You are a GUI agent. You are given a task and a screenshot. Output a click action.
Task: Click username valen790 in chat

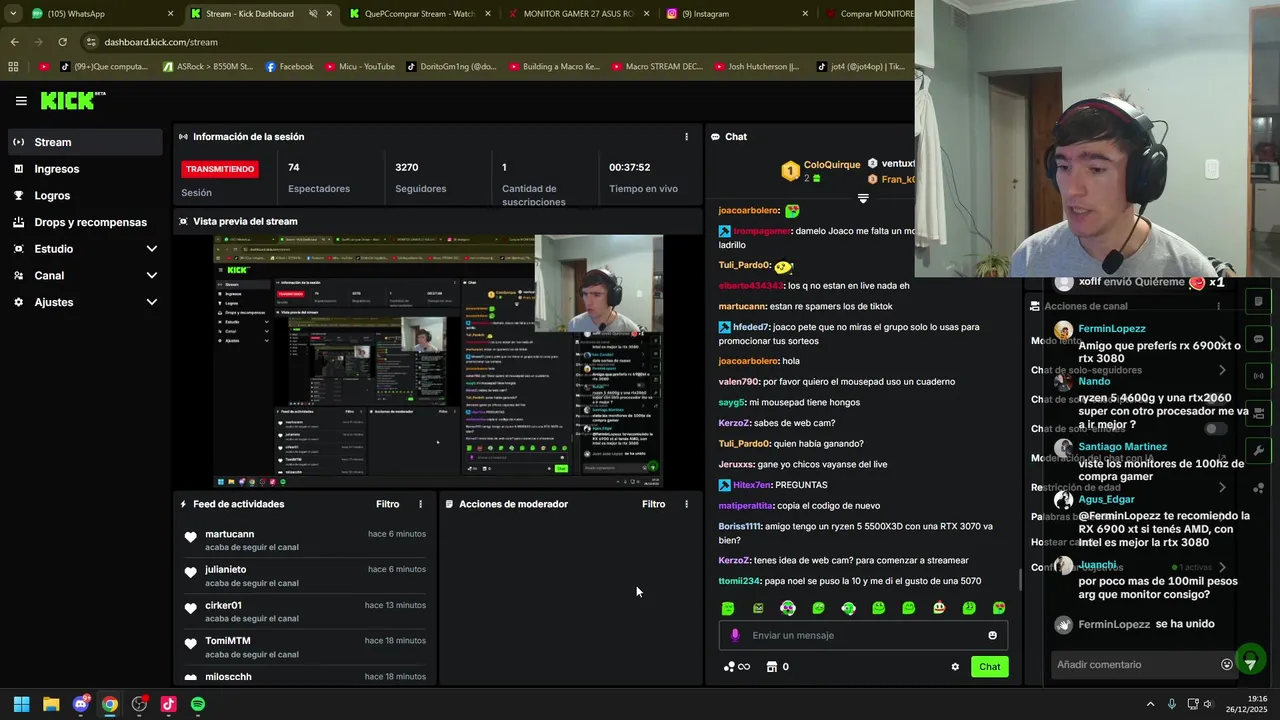pyautogui.click(x=739, y=382)
